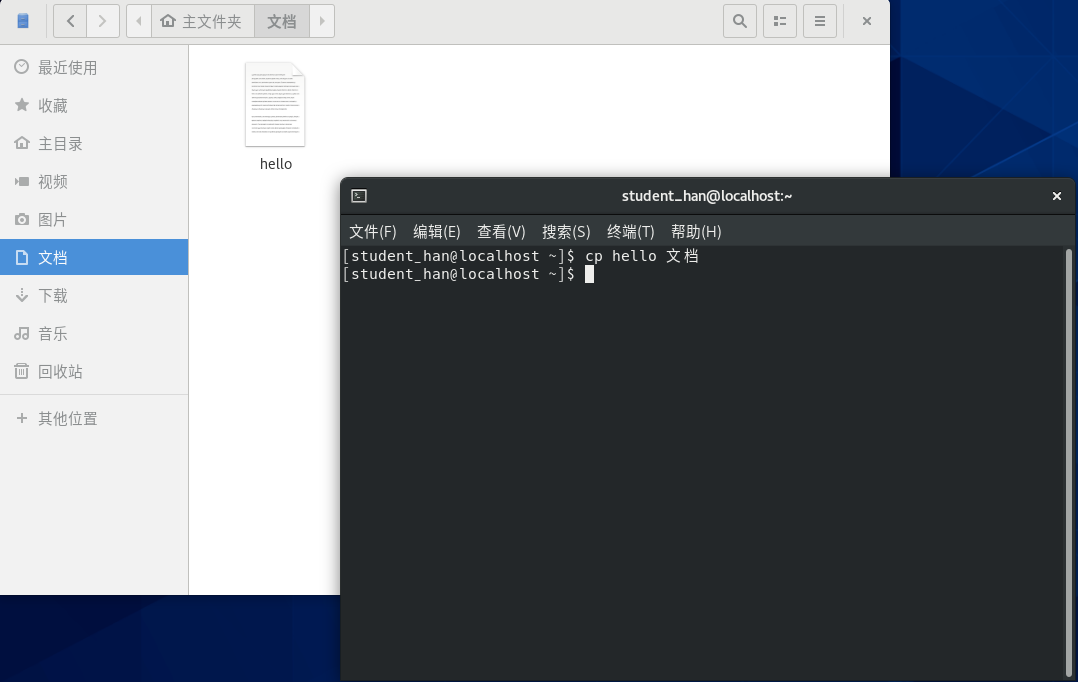Close the Files window
Image resolution: width=1078 pixels, height=682 pixels.
(x=867, y=21)
